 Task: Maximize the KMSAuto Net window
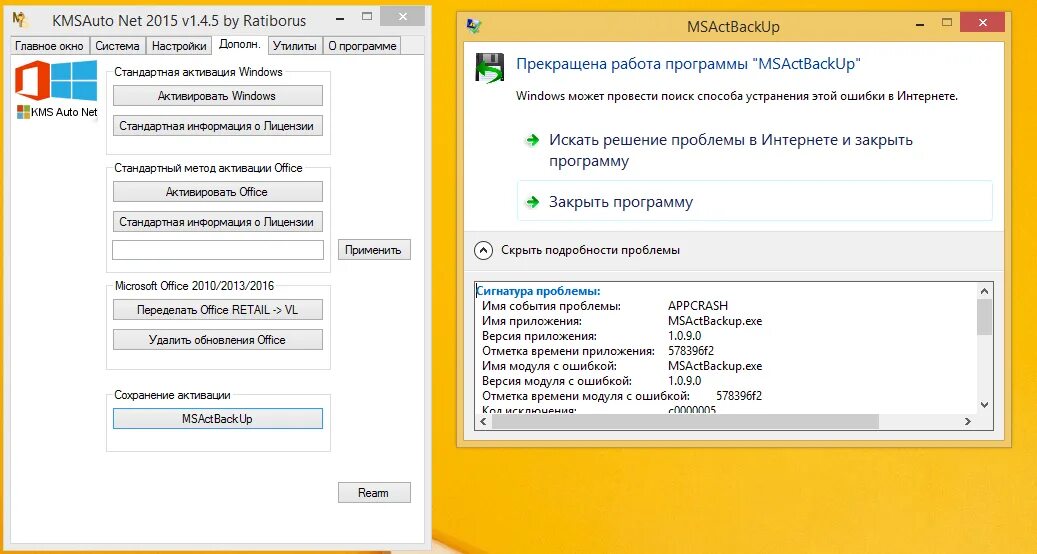[x=367, y=17]
